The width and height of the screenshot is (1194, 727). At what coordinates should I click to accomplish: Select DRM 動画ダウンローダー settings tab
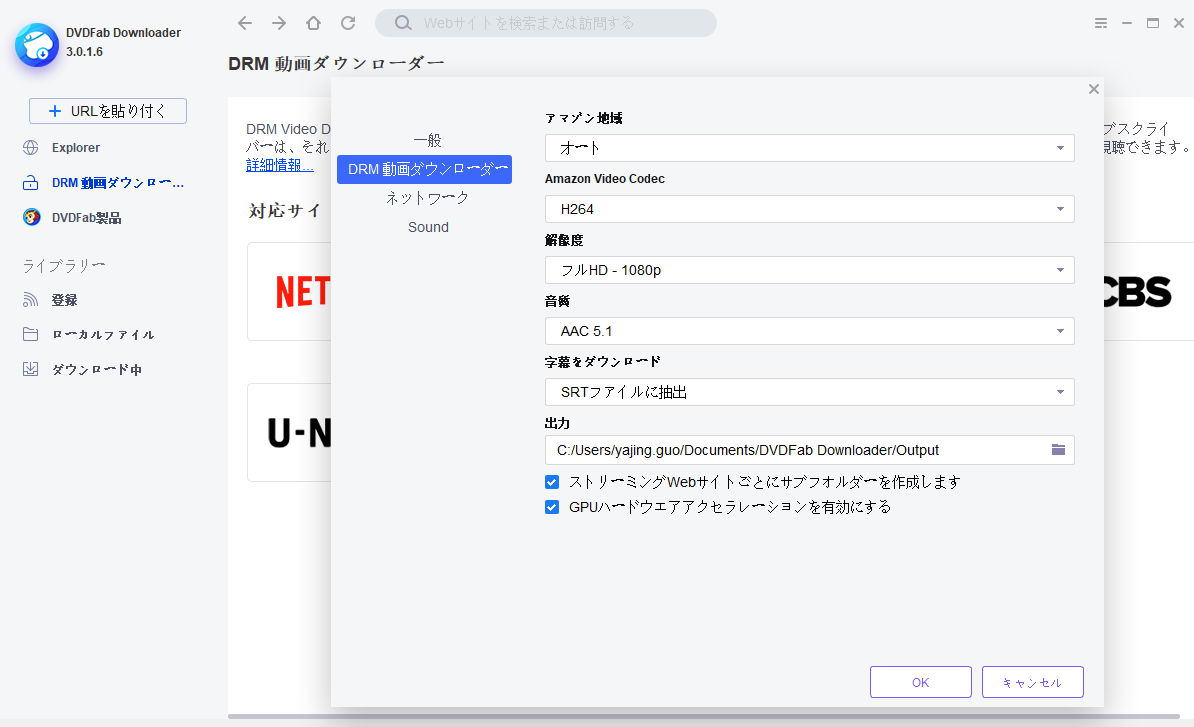424,169
